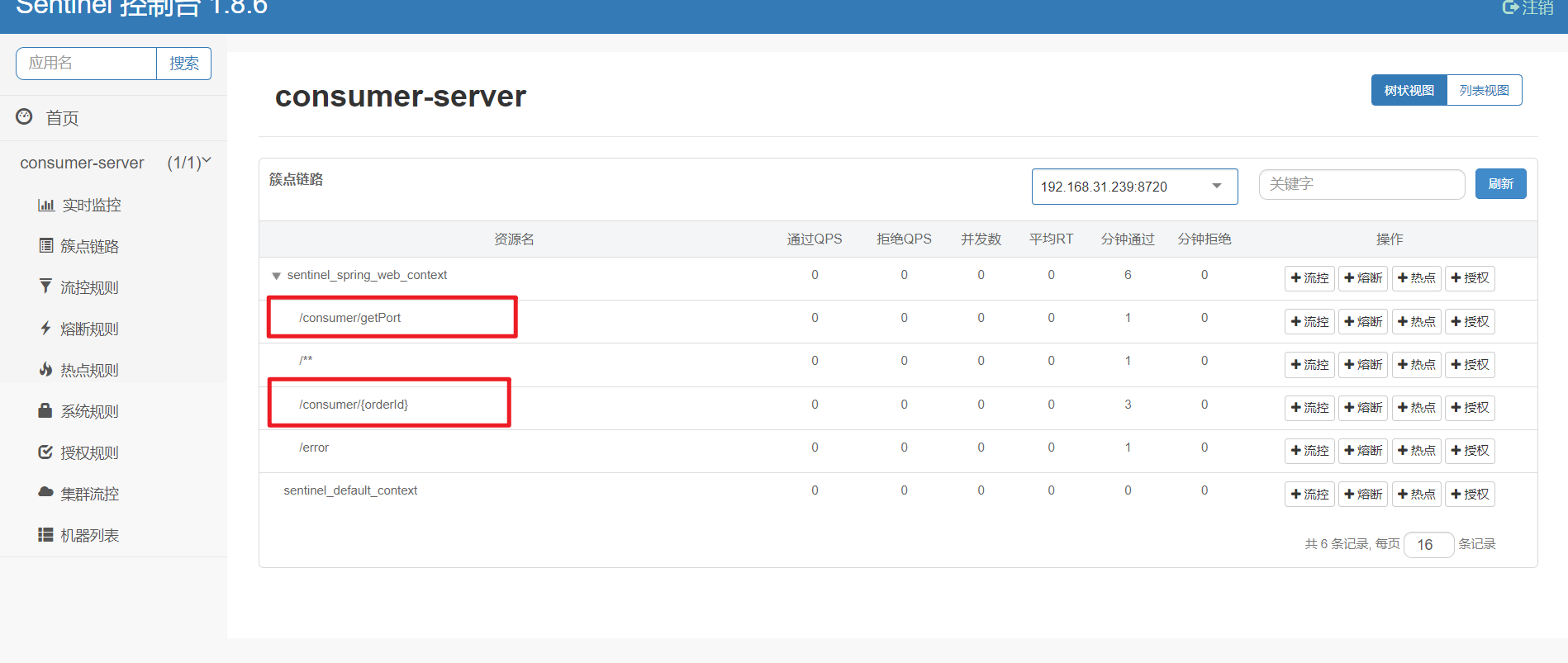Click the 分钟通过 column header
1568x663 pixels.
click(x=1128, y=239)
